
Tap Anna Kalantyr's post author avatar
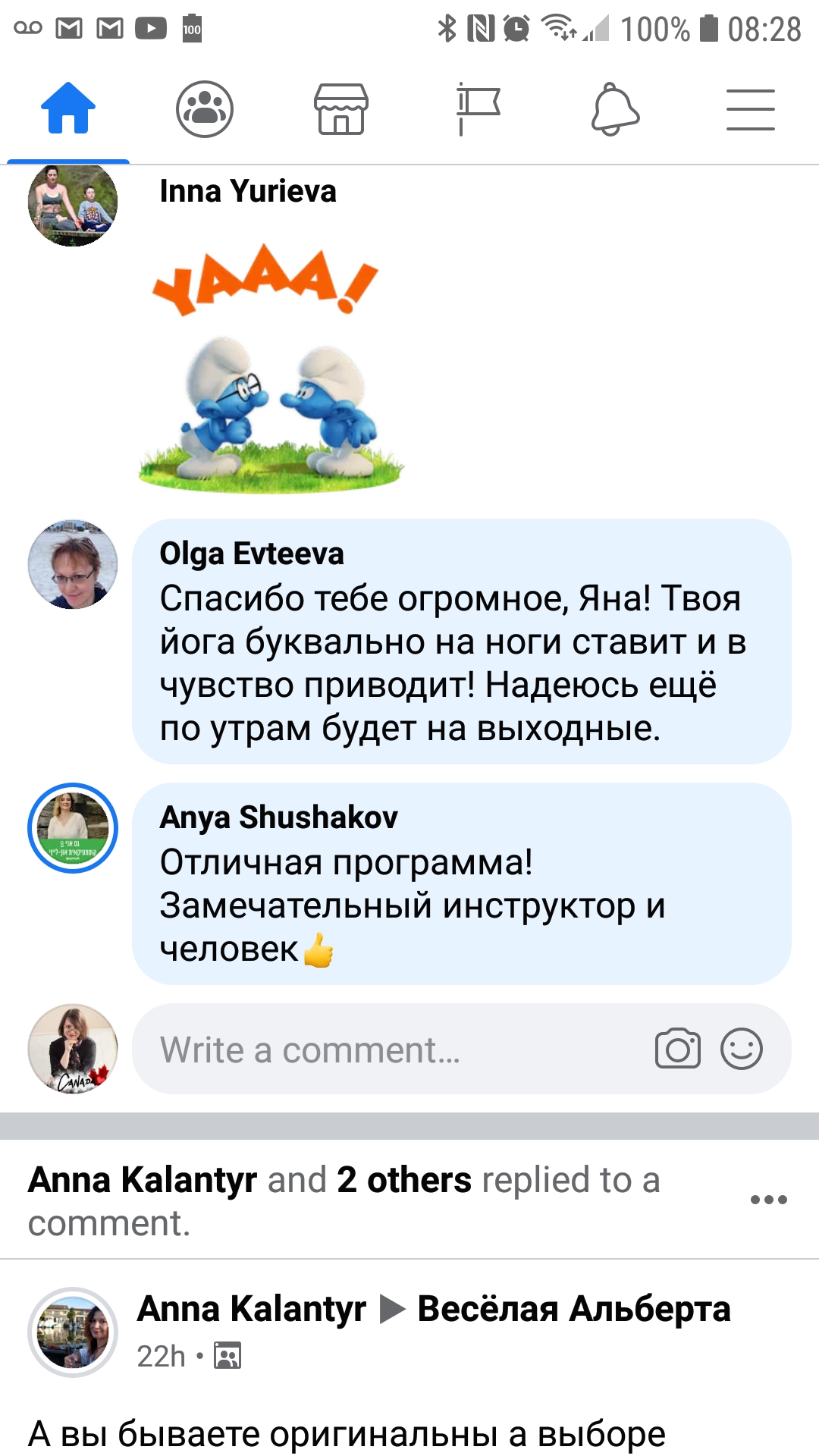pos(73,1332)
